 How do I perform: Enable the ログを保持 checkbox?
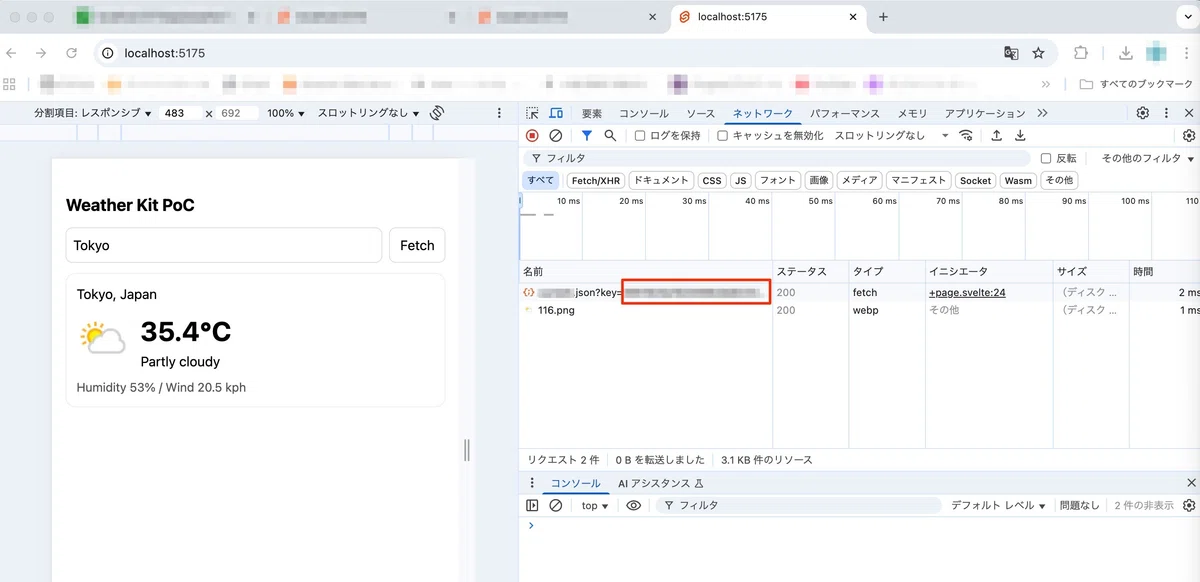point(640,135)
